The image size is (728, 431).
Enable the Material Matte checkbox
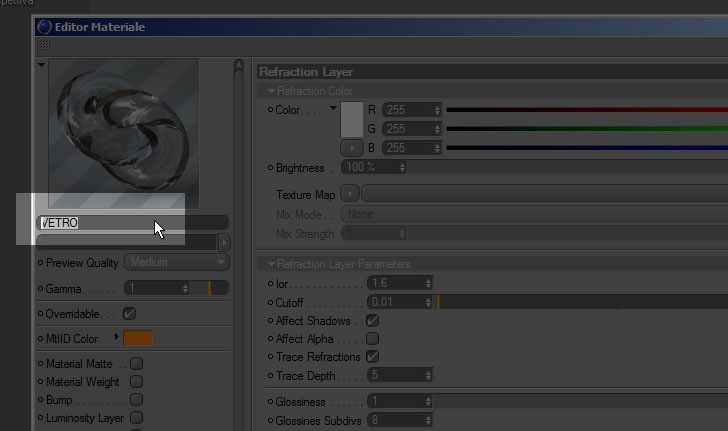136,364
